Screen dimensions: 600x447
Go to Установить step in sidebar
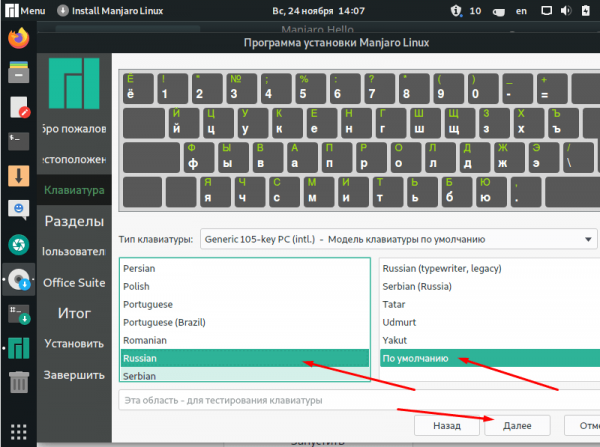click(74, 344)
